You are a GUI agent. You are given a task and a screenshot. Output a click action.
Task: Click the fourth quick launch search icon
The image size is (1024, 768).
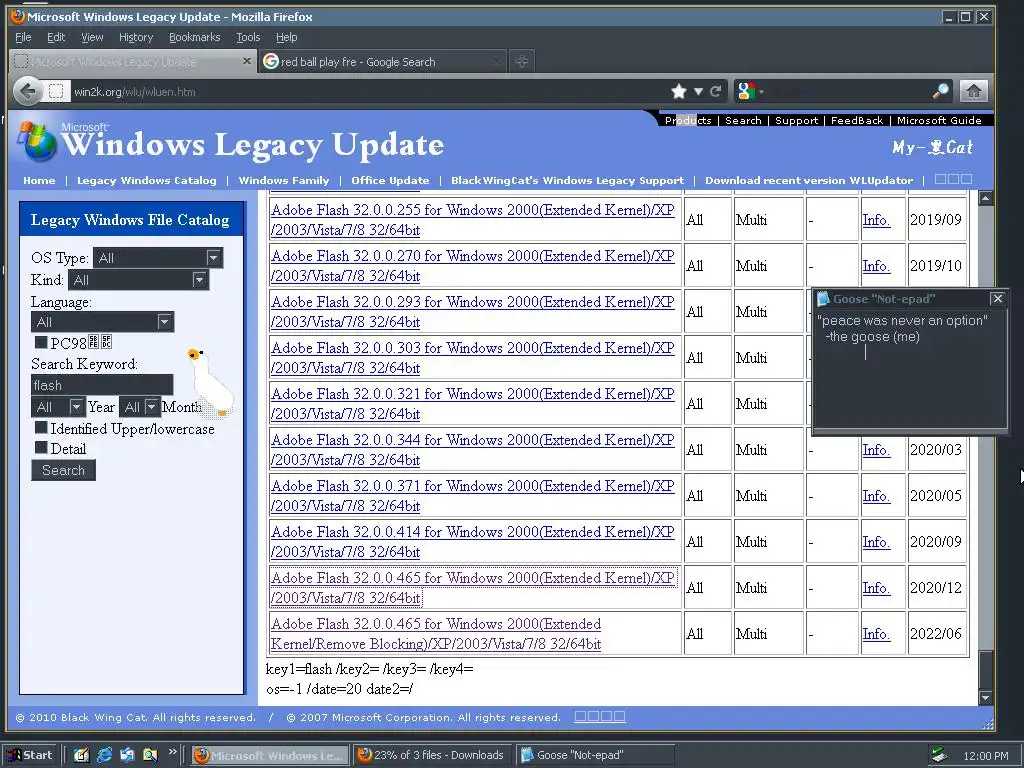pos(150,755)
